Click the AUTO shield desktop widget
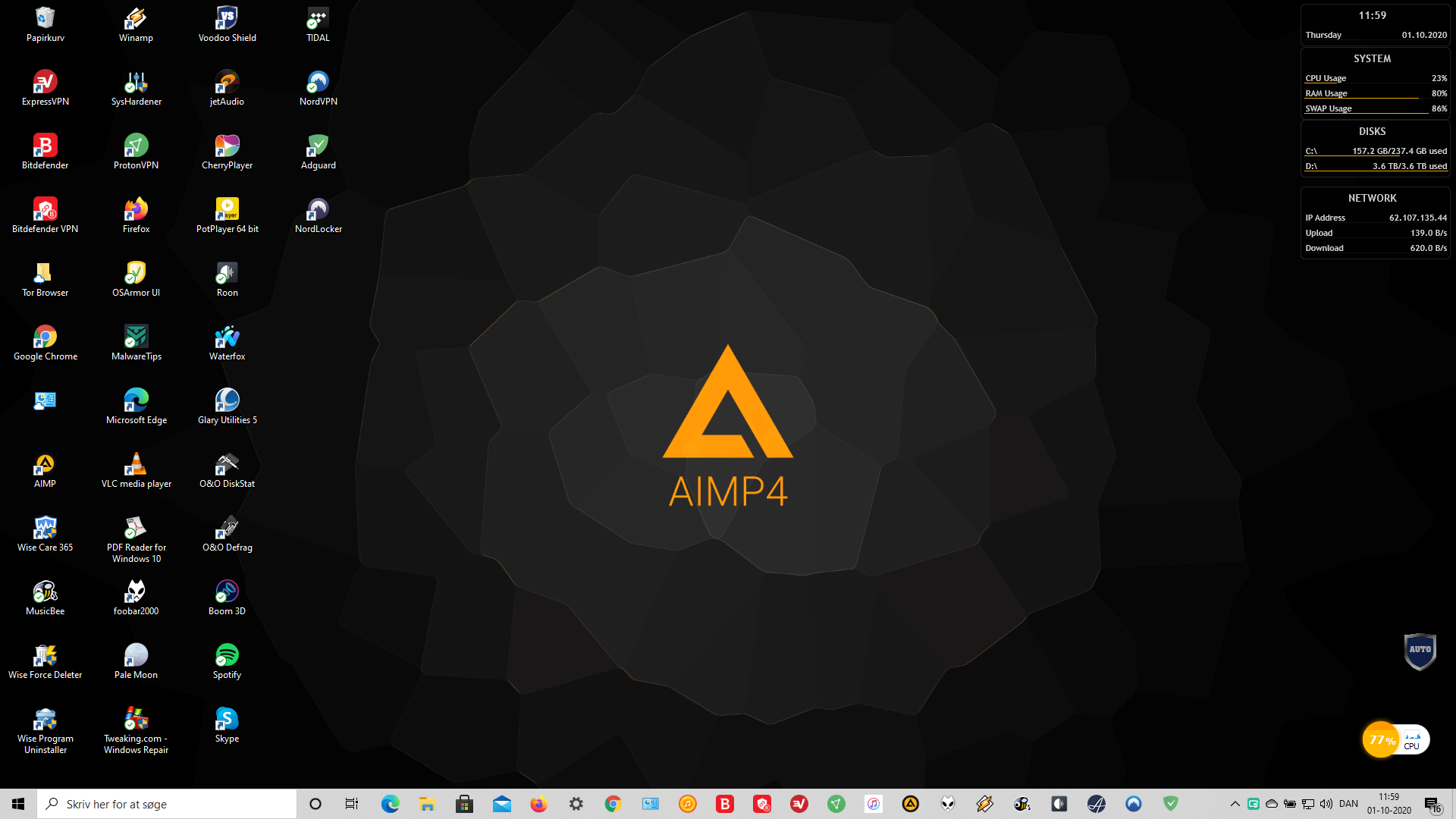Viewport: 1456px width, 819px height. pyautogui.click(x=1420, y=651)
